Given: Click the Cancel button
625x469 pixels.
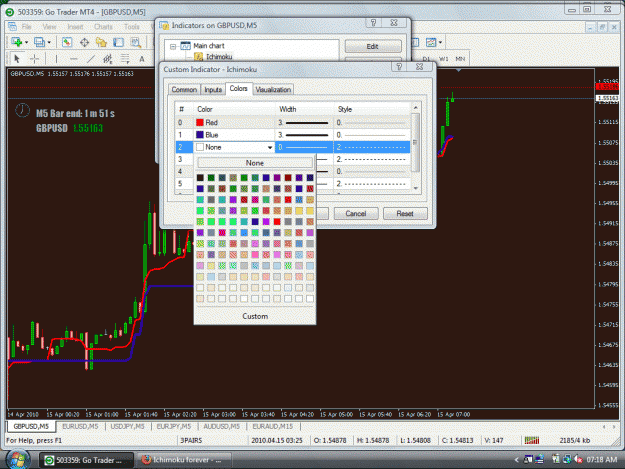Looking at the screenshot, I should pyautogui.click(x=356, y=214).
